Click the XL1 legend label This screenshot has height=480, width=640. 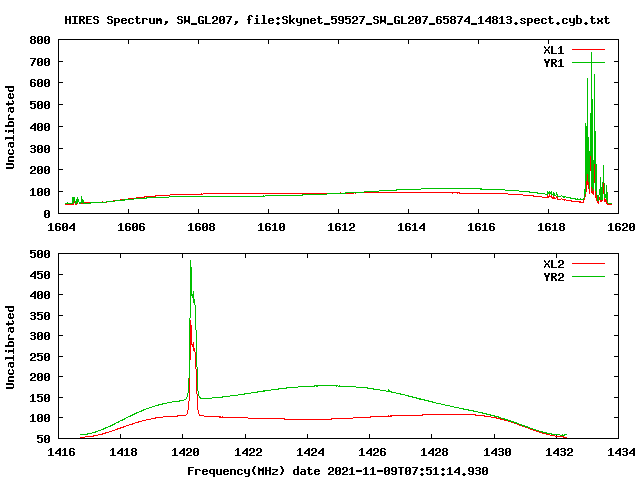554,50
